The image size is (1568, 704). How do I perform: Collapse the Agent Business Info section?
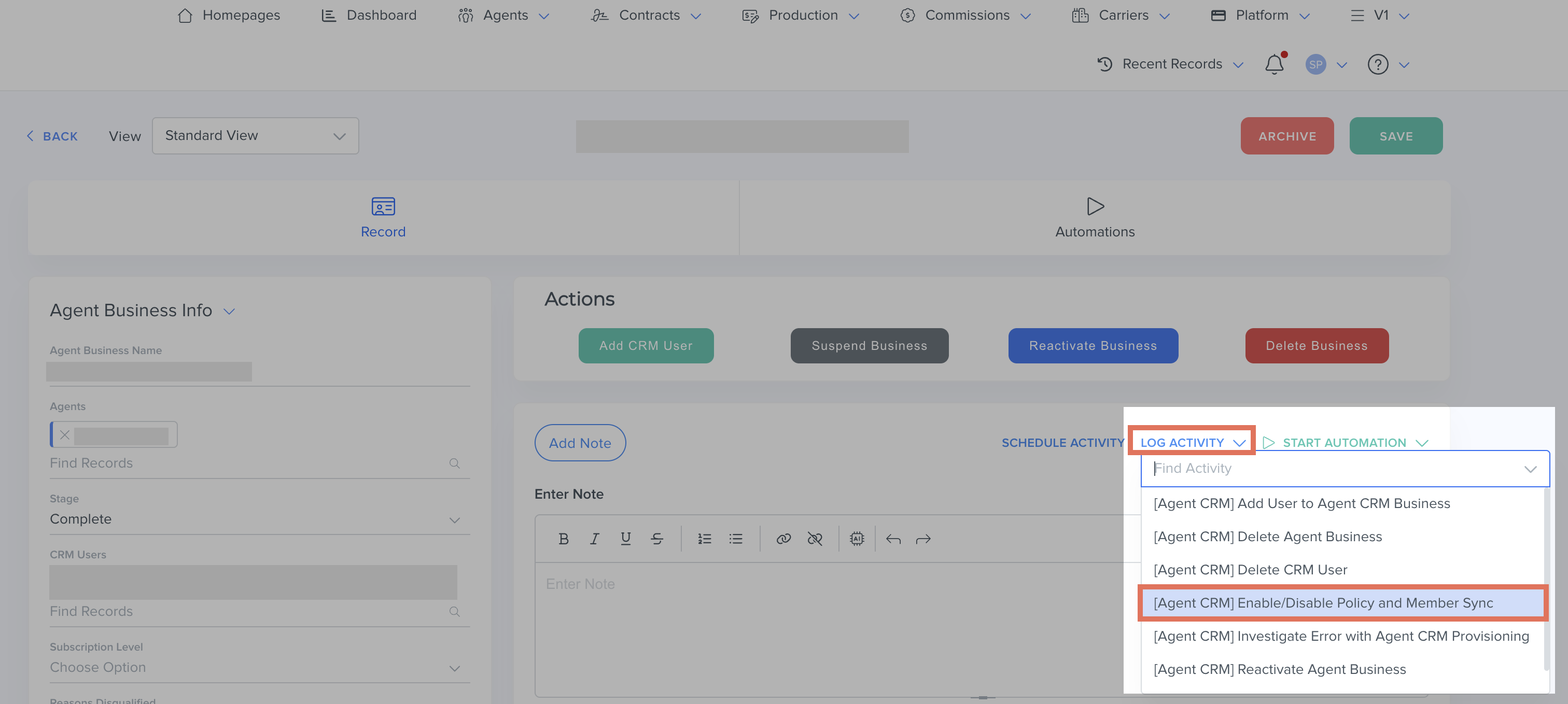[x=229, y=311]
